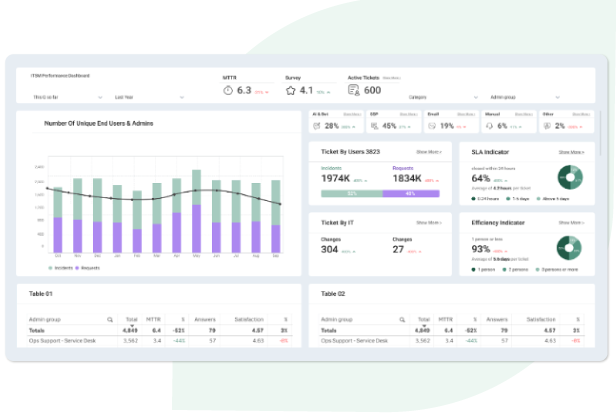Click the Survey star icon
616x414 pixels.
pos(290,91)
